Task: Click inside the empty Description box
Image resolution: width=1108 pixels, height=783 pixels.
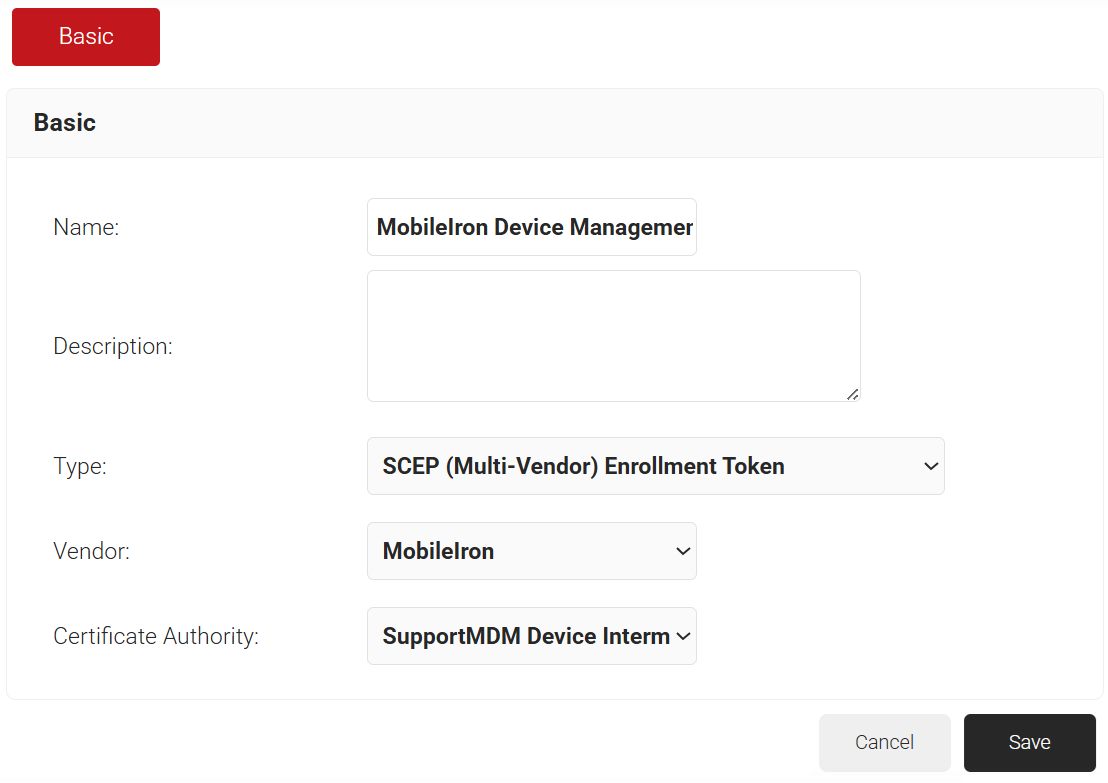Action: click(613, 335)
